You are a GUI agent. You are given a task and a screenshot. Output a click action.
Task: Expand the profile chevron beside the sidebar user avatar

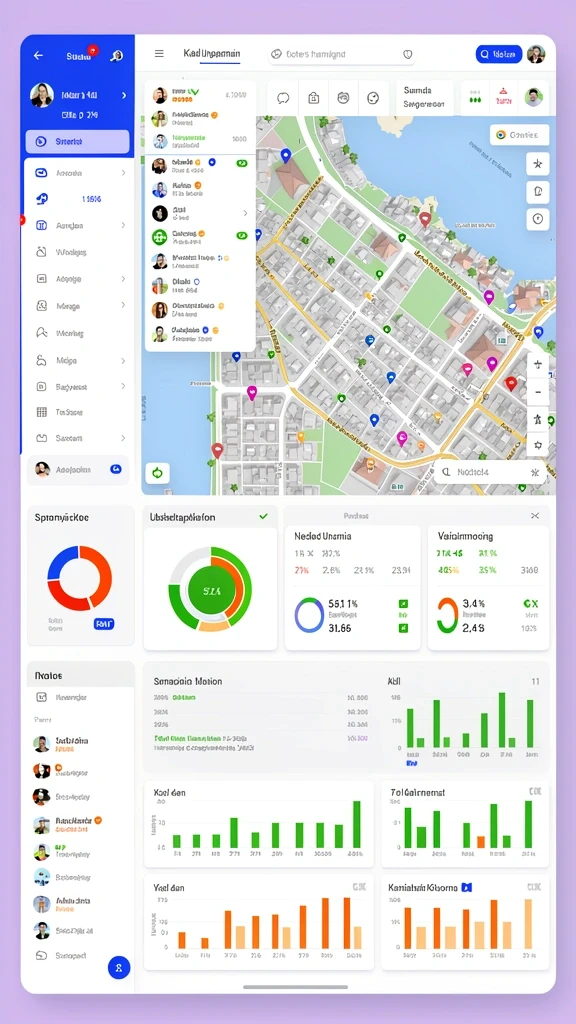point(124,95)
